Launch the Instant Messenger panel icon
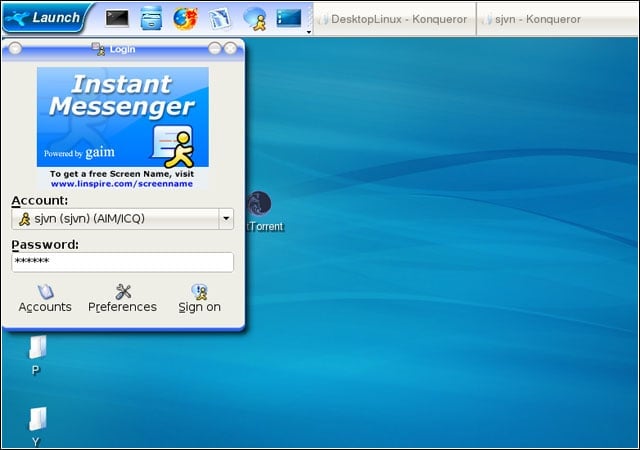Viewport: 640px width, 450px height. coord(255,19)
